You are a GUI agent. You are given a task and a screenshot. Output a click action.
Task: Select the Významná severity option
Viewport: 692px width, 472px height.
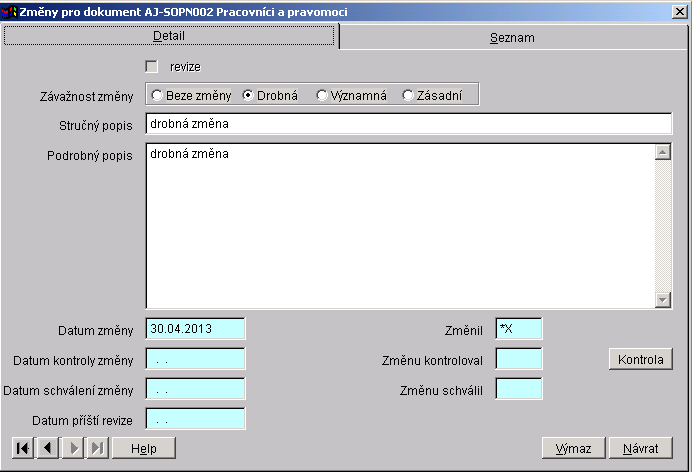point(322,95)
